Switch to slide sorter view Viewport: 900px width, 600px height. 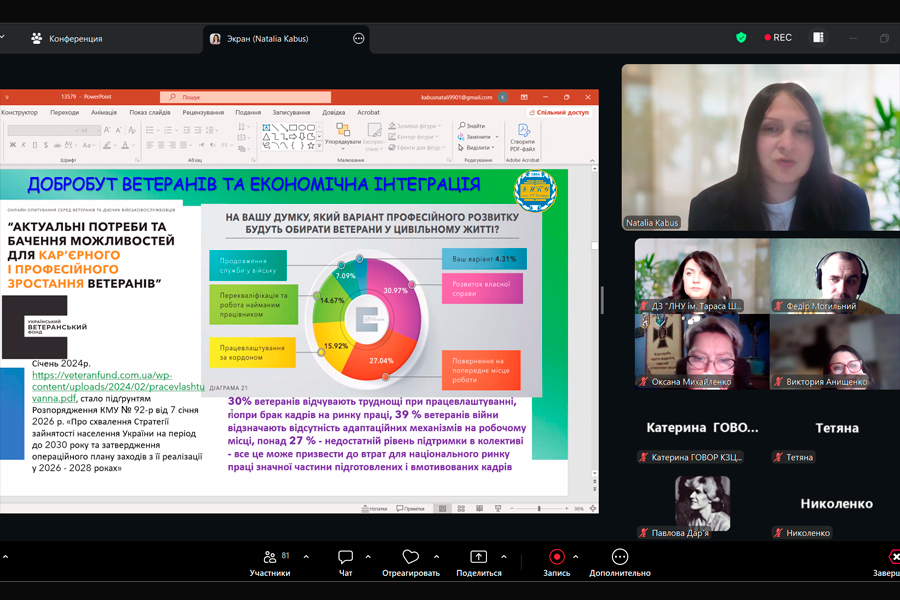click(461, 509)
